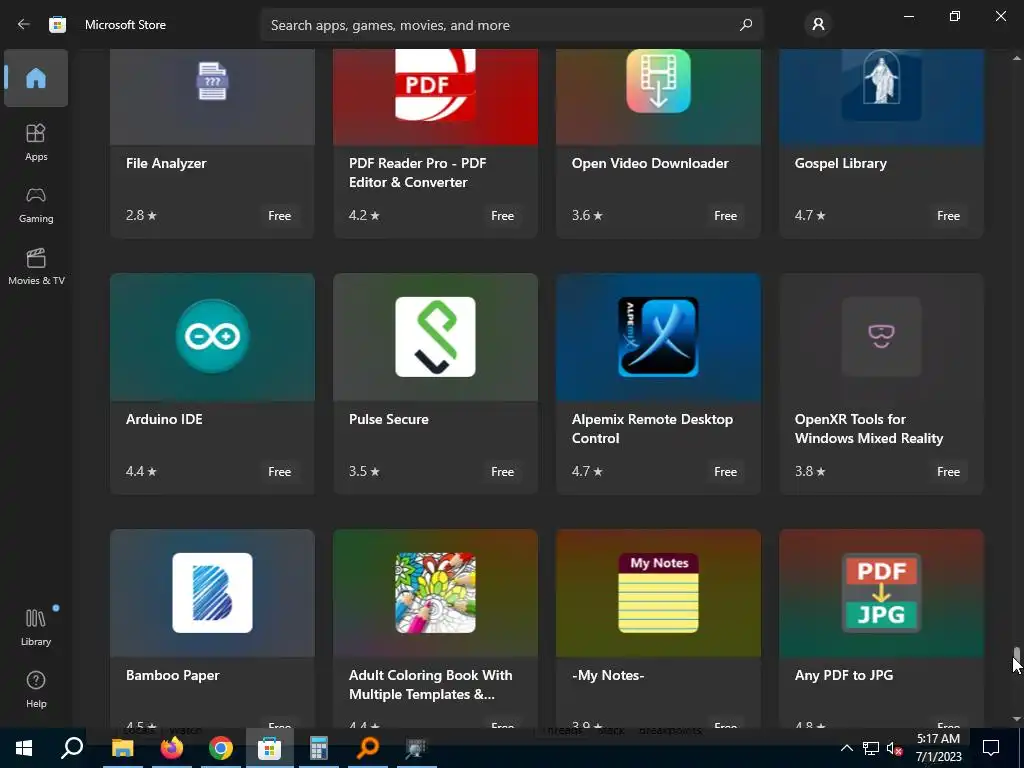1024x768 pixels.
Task: Open the Adult Coloring Book icon
Action: [x=436, y=593]
